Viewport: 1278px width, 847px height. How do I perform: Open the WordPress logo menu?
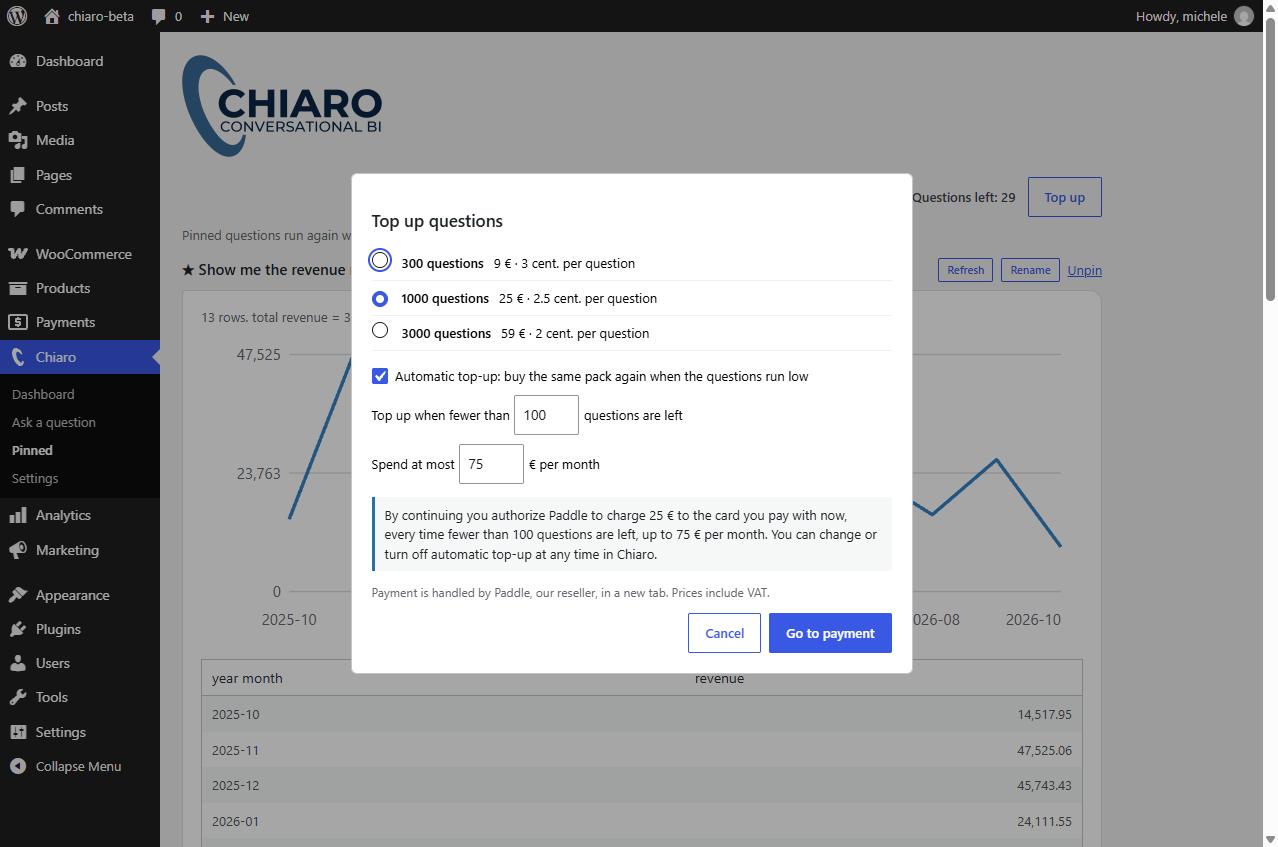pos(17,16)
